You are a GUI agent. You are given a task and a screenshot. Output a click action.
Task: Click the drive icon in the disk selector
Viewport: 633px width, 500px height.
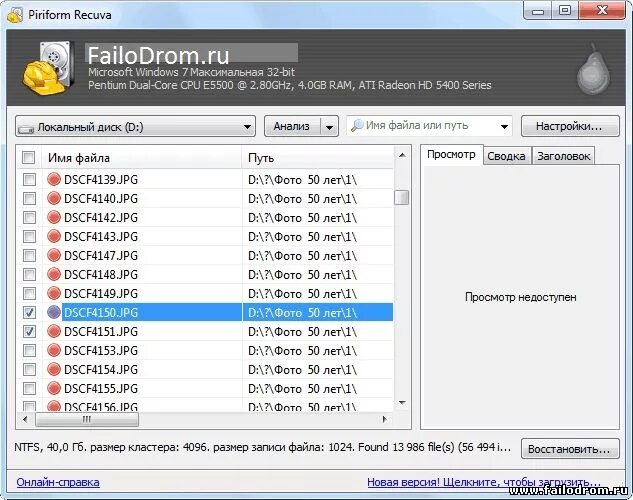[26, 129]
